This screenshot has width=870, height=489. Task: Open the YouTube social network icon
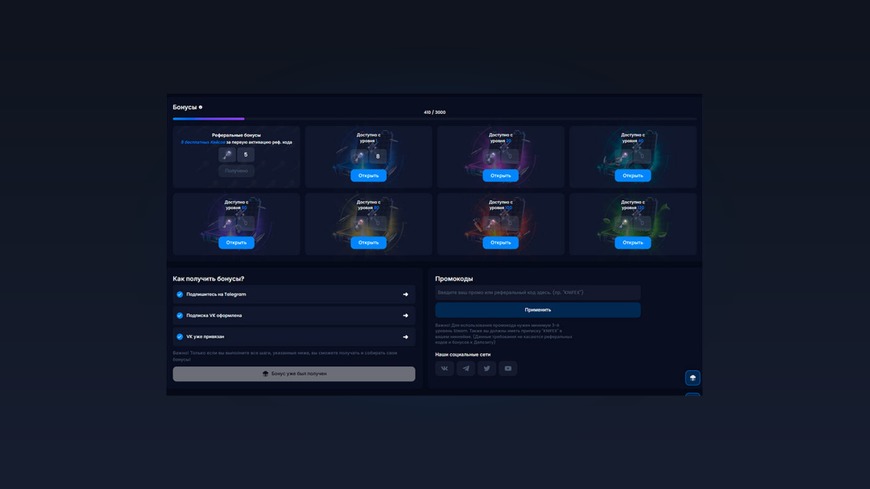click(508, 368)
